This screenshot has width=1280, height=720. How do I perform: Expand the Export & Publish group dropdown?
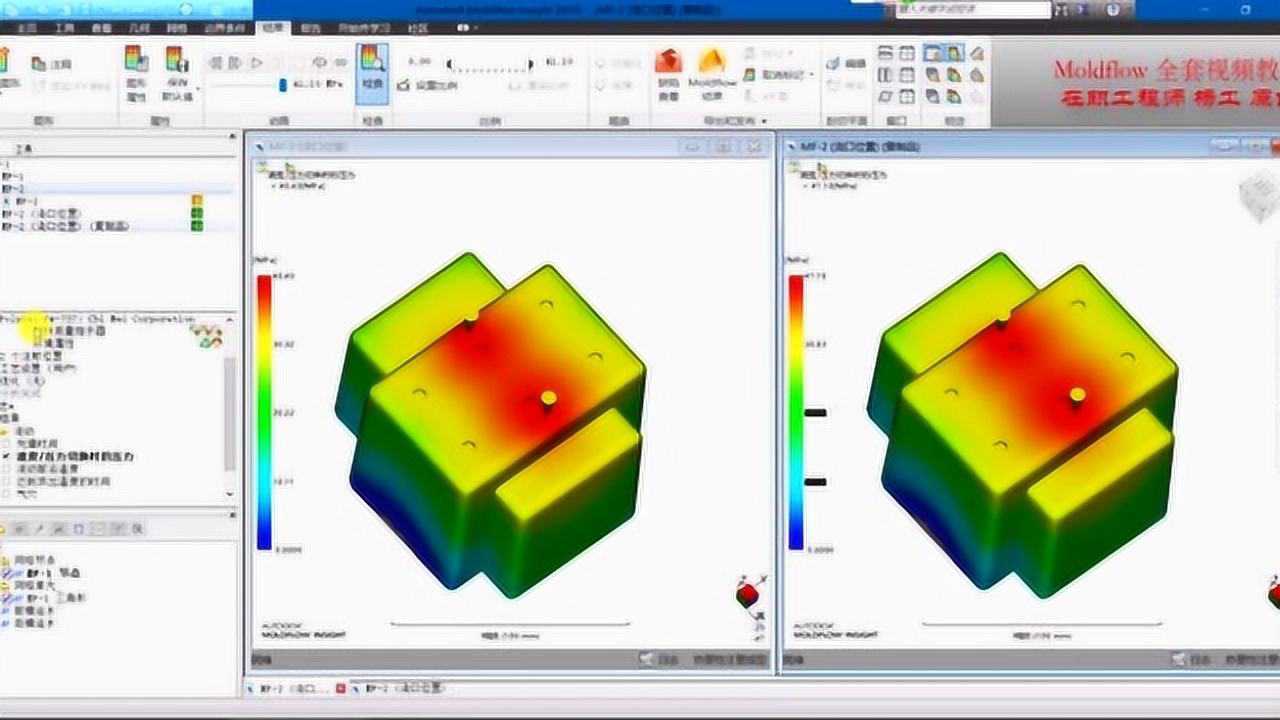765,121
